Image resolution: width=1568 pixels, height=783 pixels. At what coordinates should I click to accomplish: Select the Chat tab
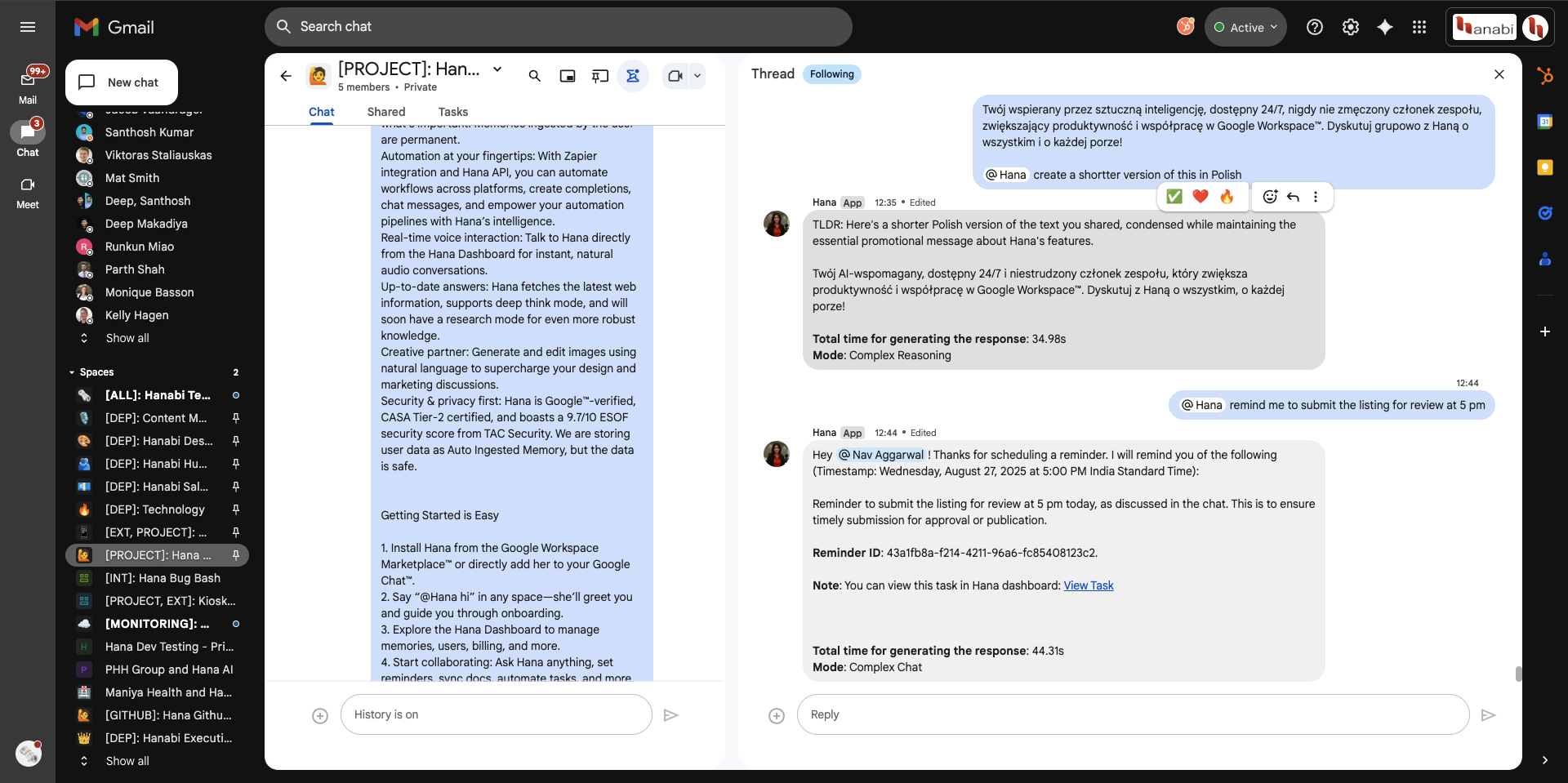point(321,112)
